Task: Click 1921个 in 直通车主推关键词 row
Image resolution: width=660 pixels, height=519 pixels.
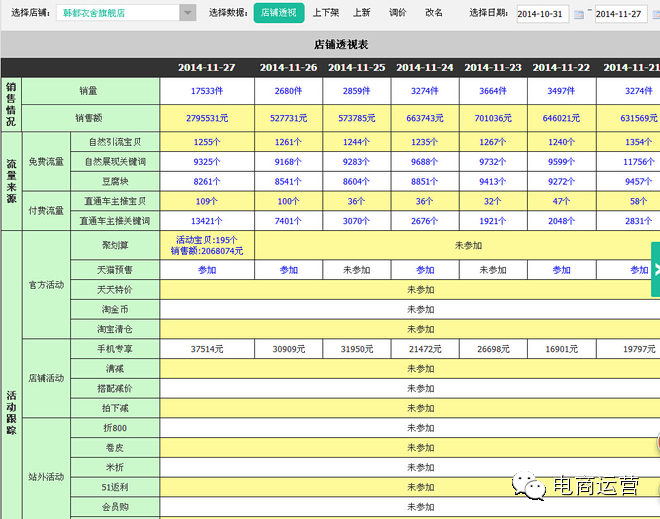Action: [x=493, y=221]
